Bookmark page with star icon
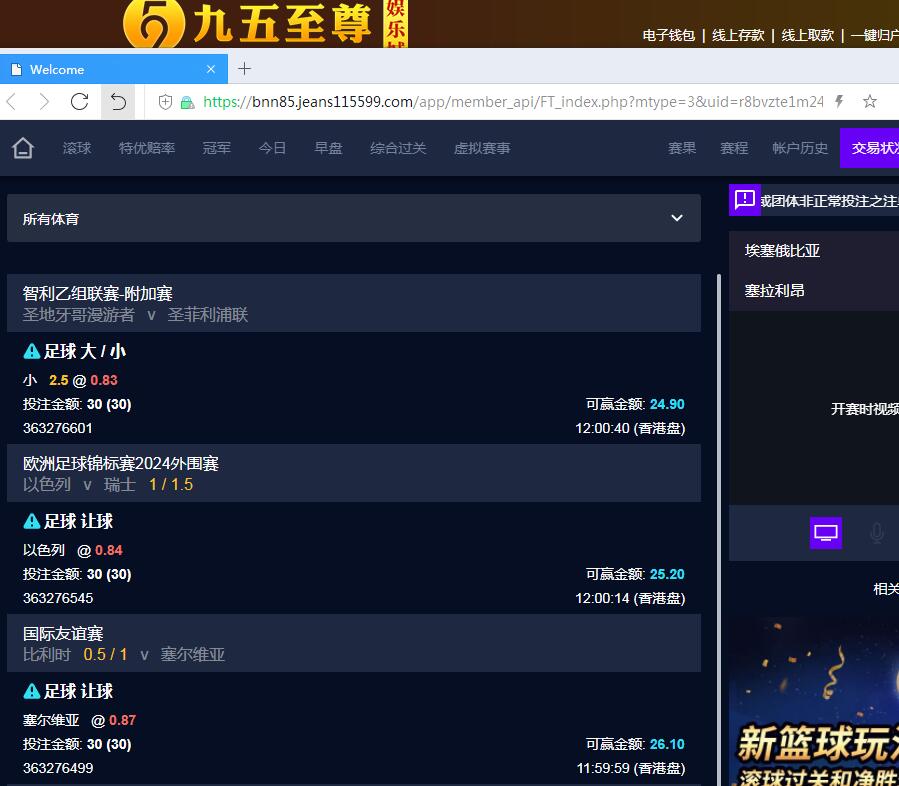The height and width of the screenshot is (786, 899). tap(870, 101)
